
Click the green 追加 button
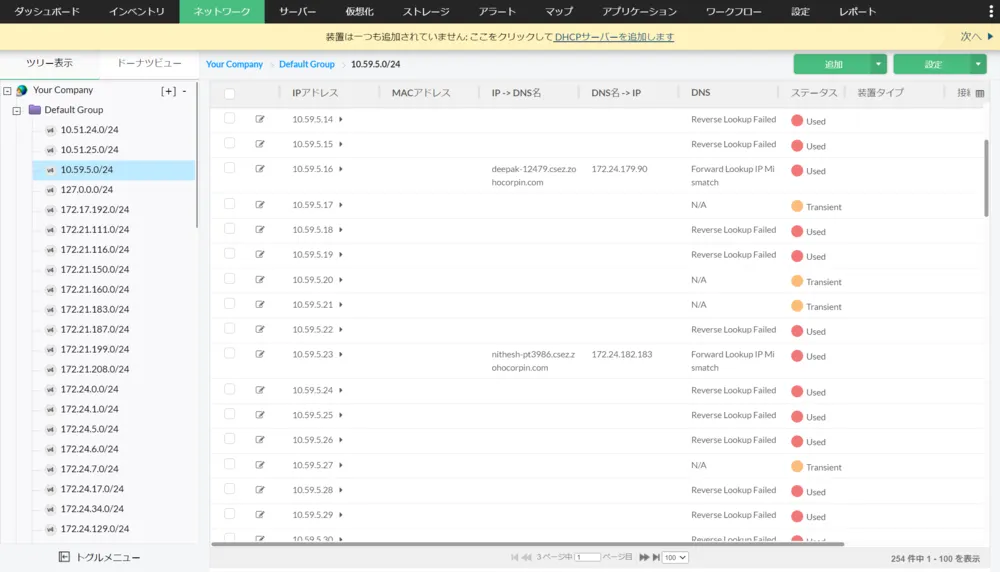click(832, 64)
